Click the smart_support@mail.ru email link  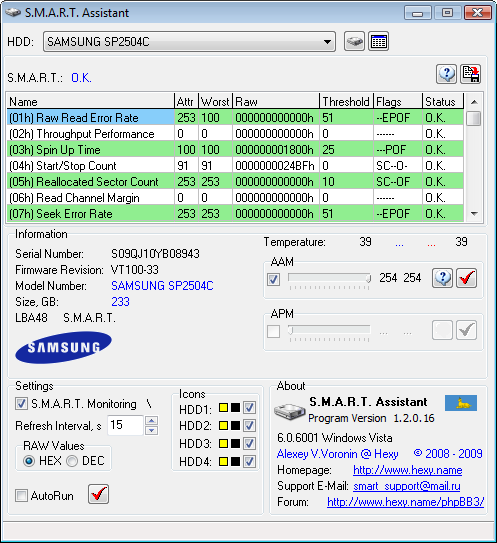click(x=407, y=486)
